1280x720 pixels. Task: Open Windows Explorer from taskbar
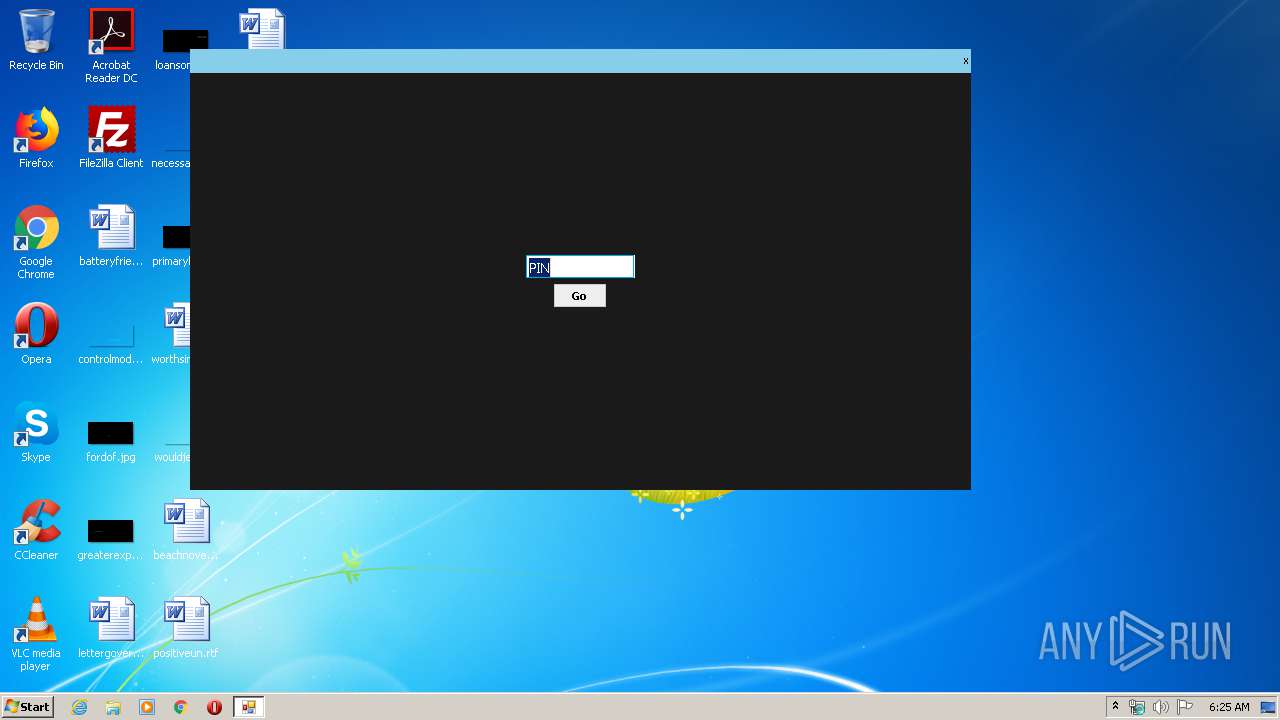(113, 707)
